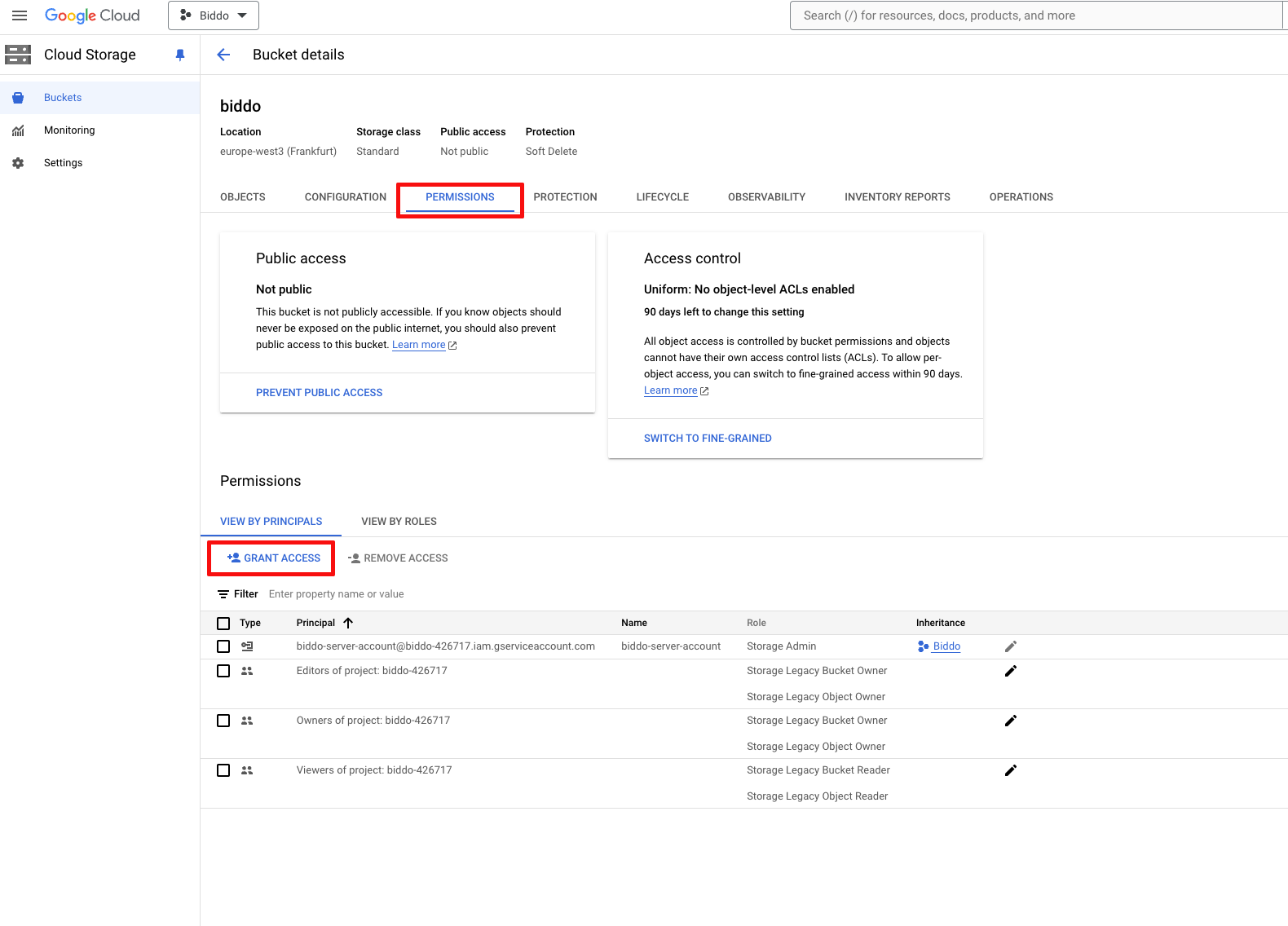Open the Biddo inheritance link
This screenshot has height=926, width=1288.
[946, 646]
